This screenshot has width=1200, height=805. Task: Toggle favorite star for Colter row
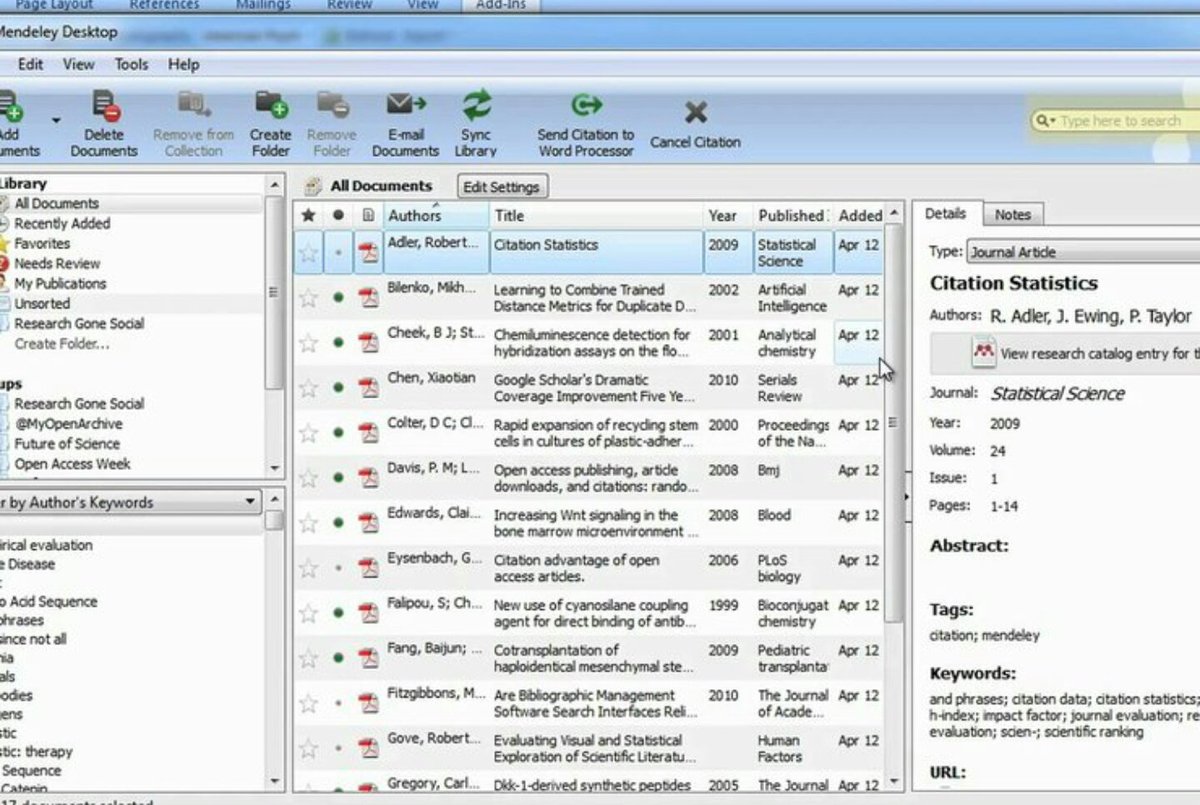(309, 432)
